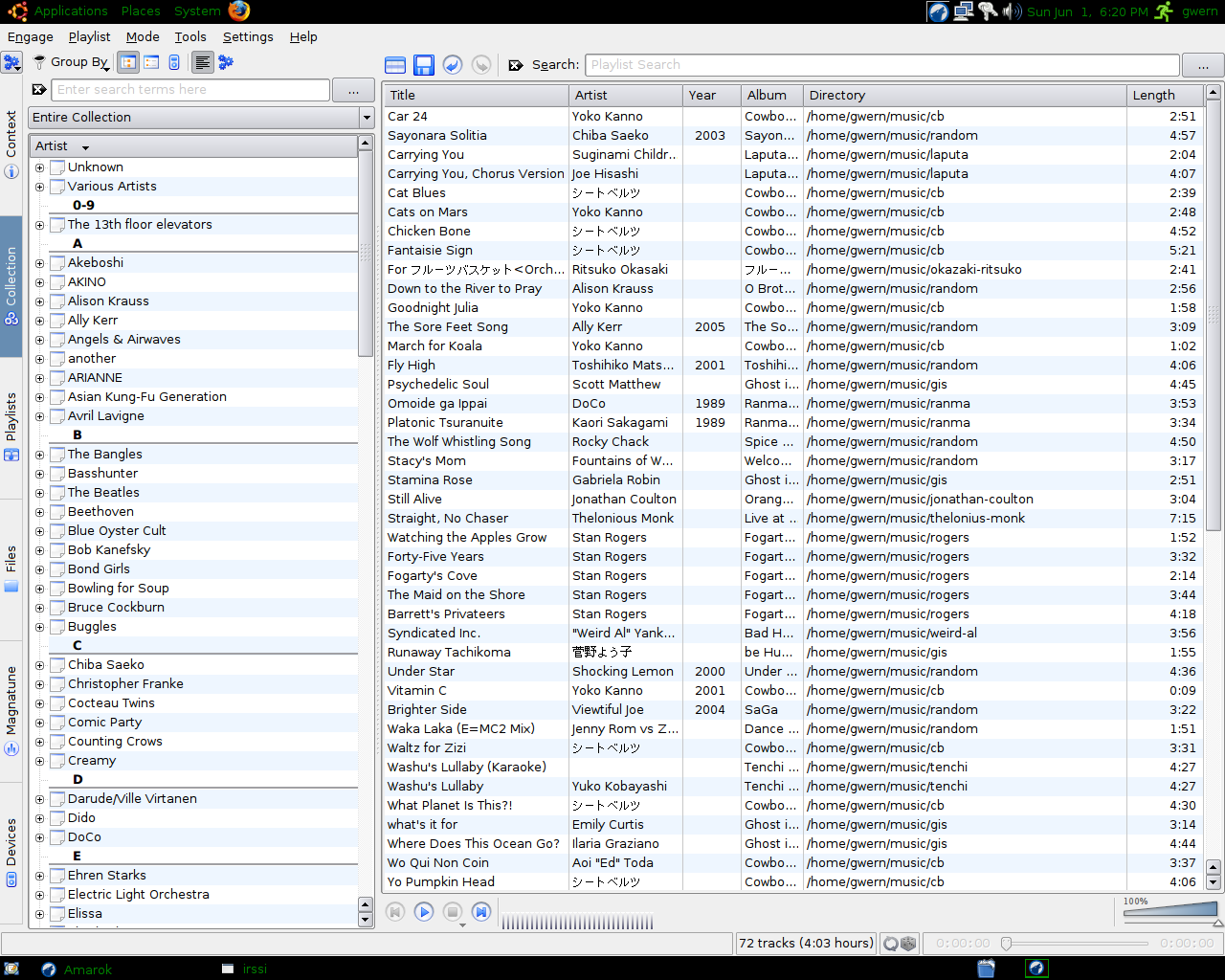Viewport: 1225px width, 980px height.
Task: Switch workspace using green pager icon
Action: coord(1036,969)
